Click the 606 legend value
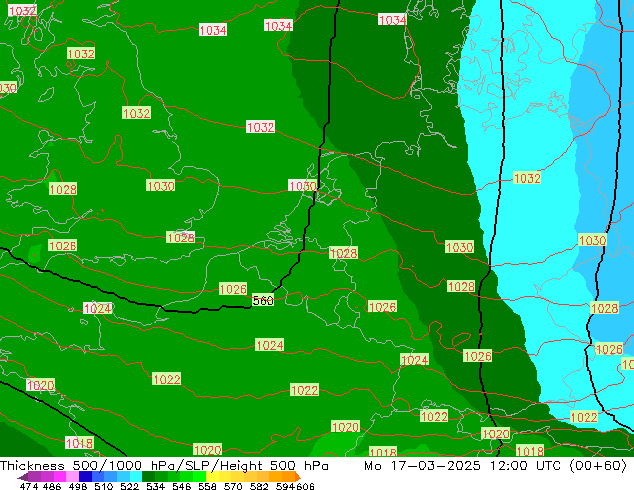634x490 pixels. click(x=305, y=486)
